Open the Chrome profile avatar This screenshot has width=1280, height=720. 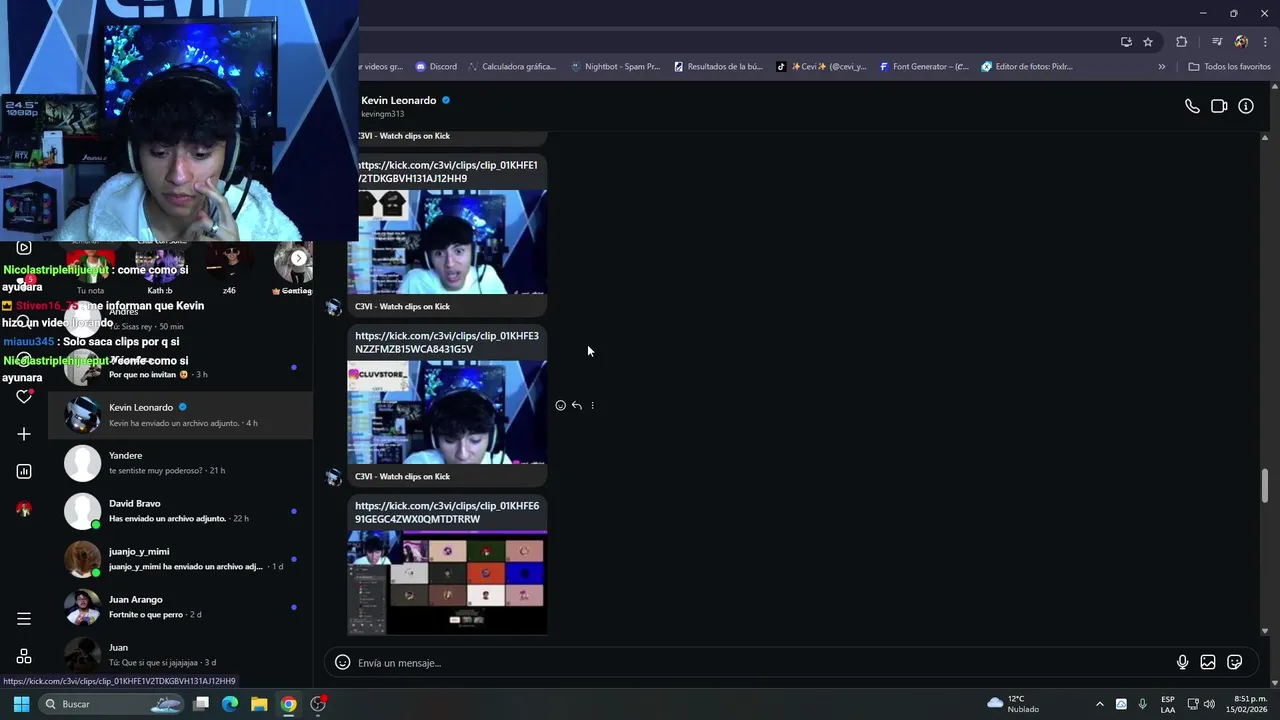pos(1241,42)
